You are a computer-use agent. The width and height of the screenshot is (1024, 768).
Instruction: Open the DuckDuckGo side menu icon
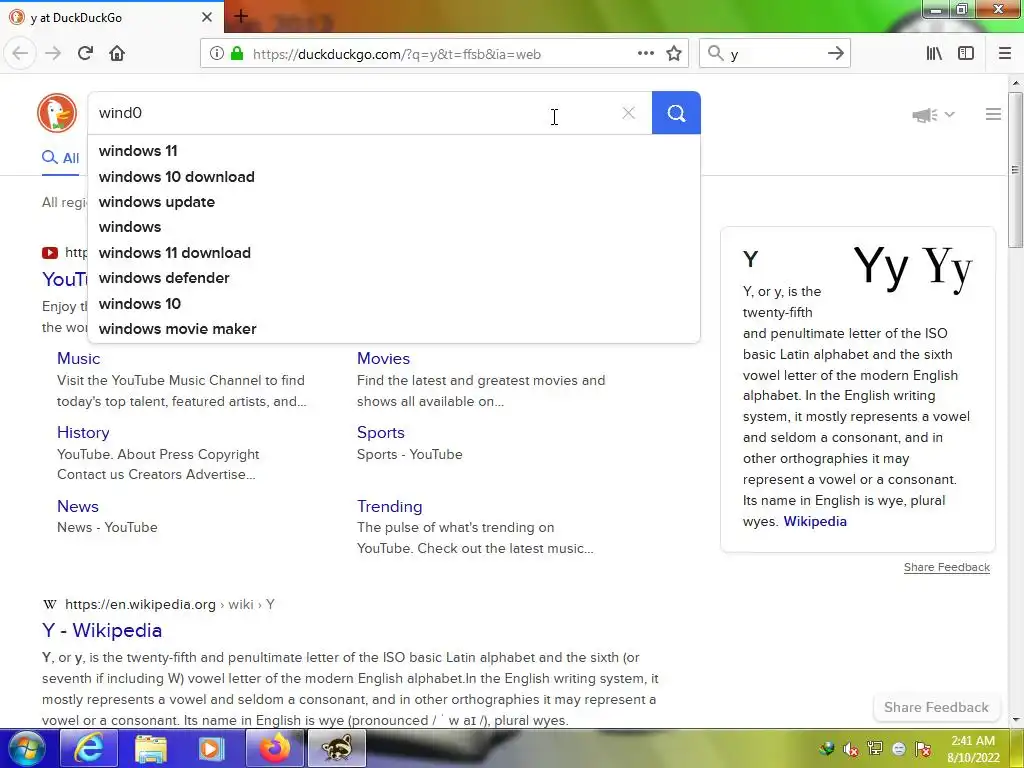(x=993, y=114)
